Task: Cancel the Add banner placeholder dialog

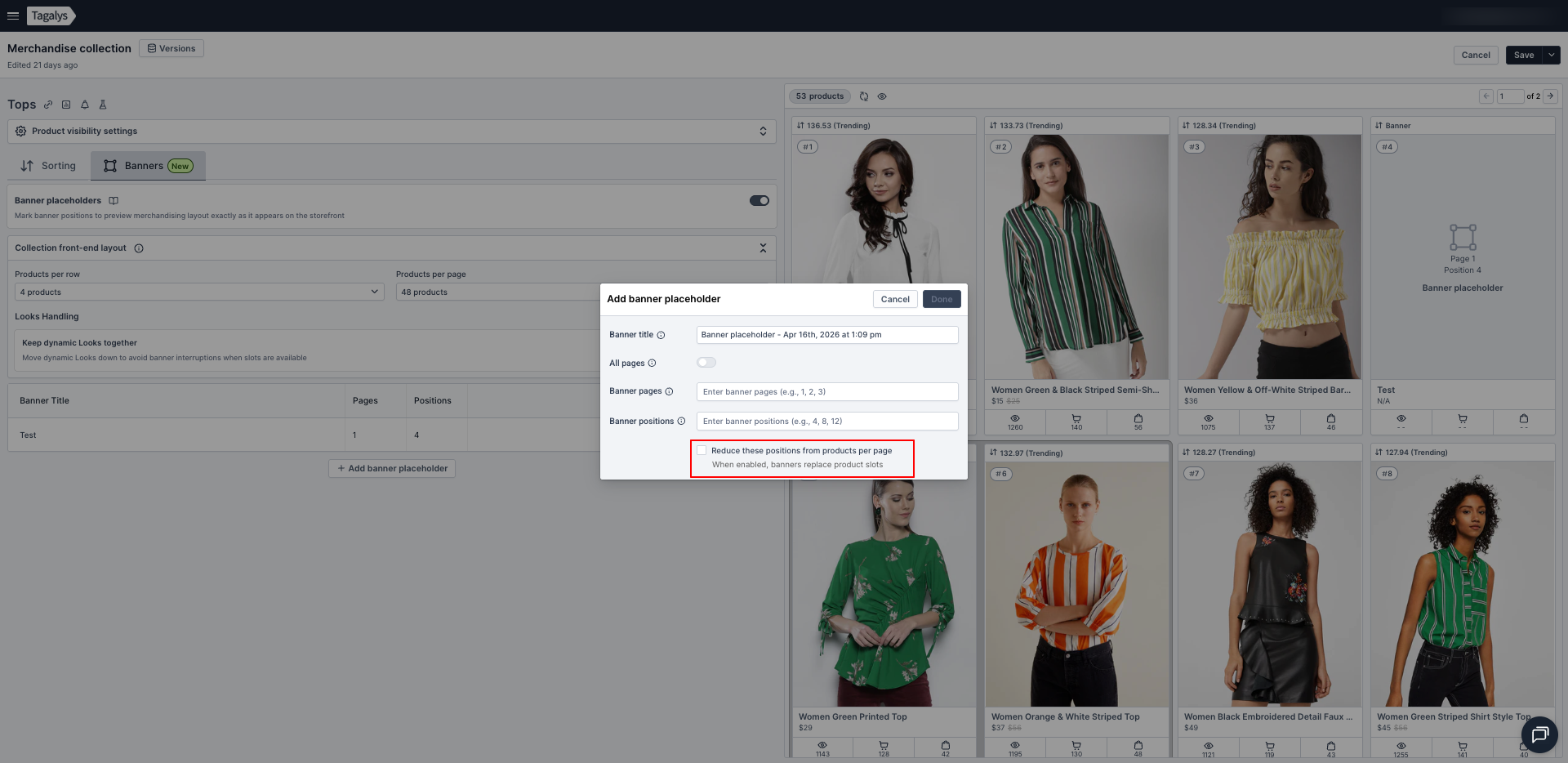Action: tap(895, 299)
